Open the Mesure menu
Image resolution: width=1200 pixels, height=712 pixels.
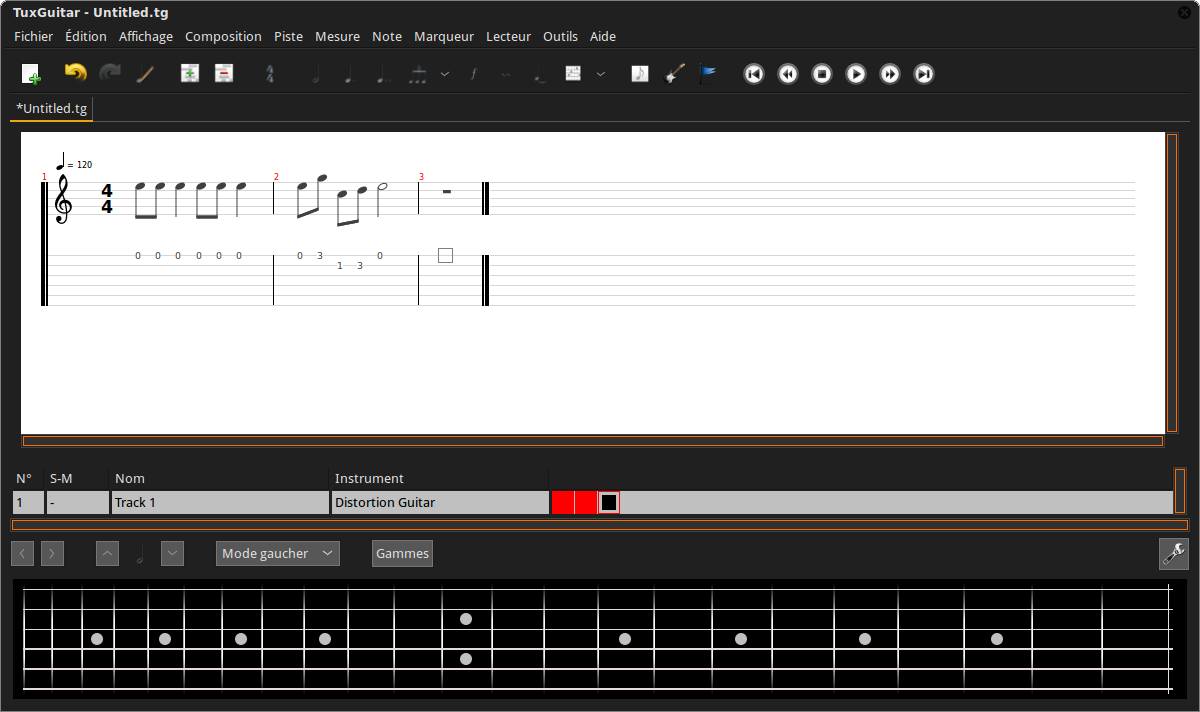point(337,36)
